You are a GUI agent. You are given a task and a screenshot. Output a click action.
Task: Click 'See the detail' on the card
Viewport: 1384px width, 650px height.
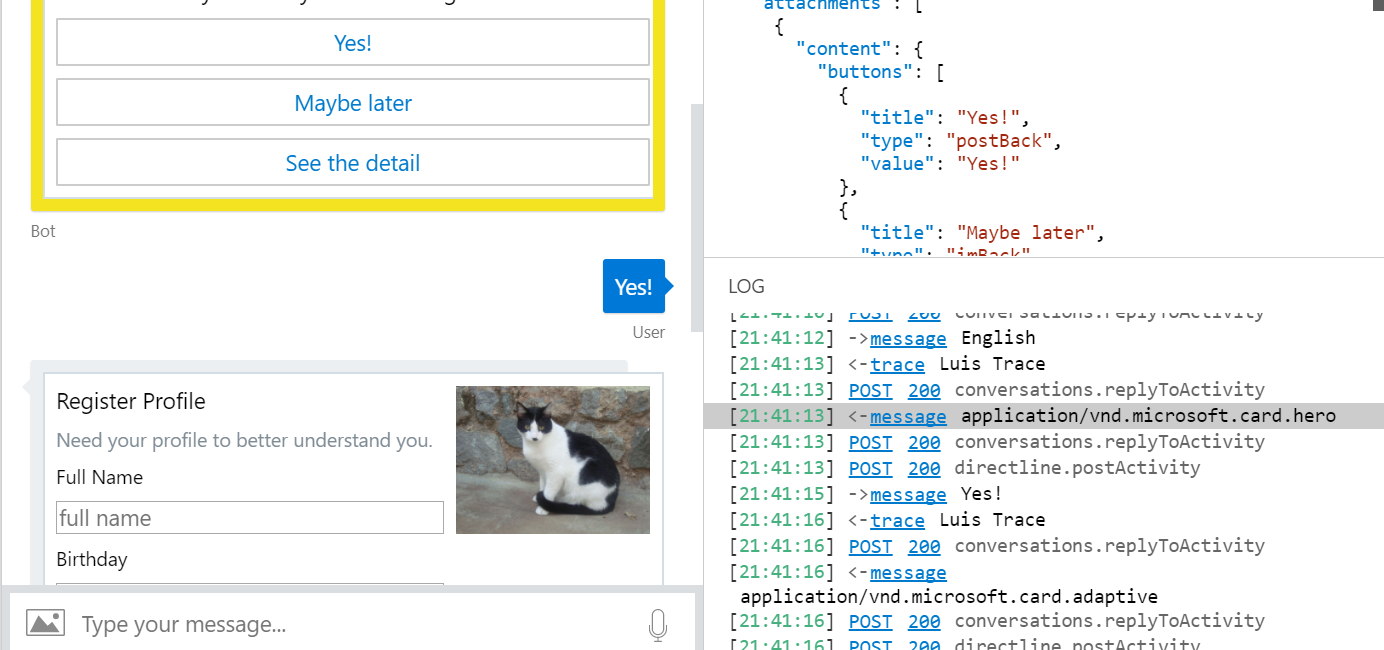click(x=352, y=162)
